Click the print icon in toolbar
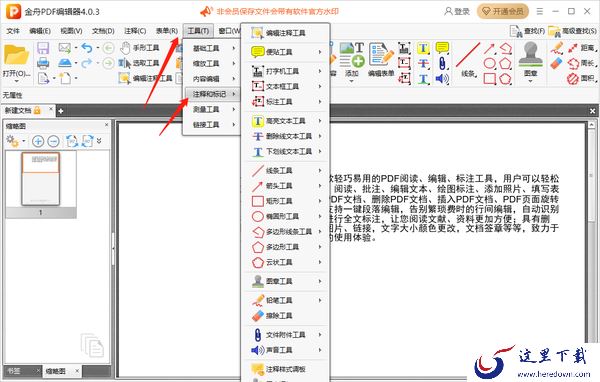Viewport: 600px width, 382px height. pos(43,63)
